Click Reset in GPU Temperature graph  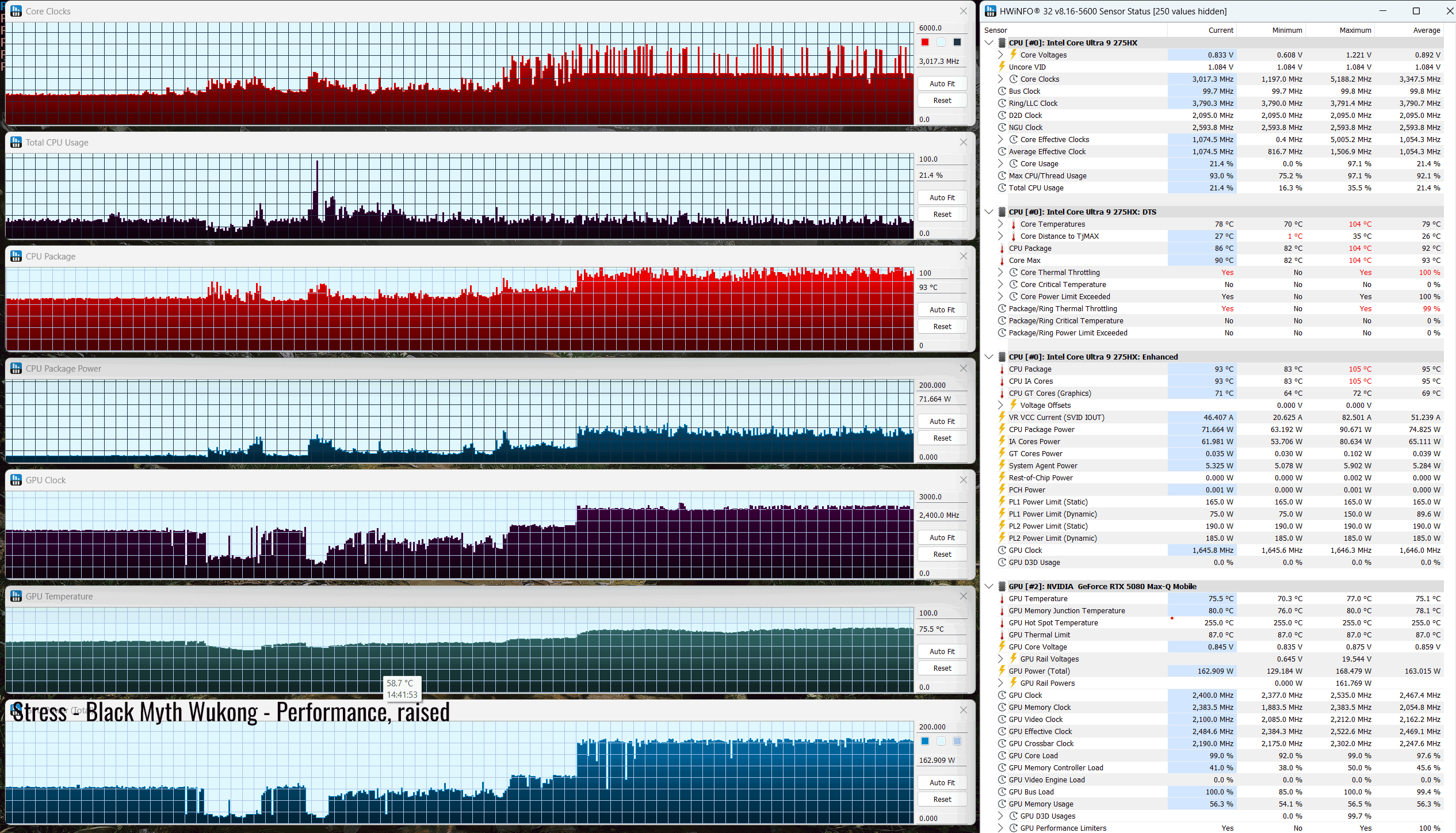pyautogui.click(x=942, y=668)
